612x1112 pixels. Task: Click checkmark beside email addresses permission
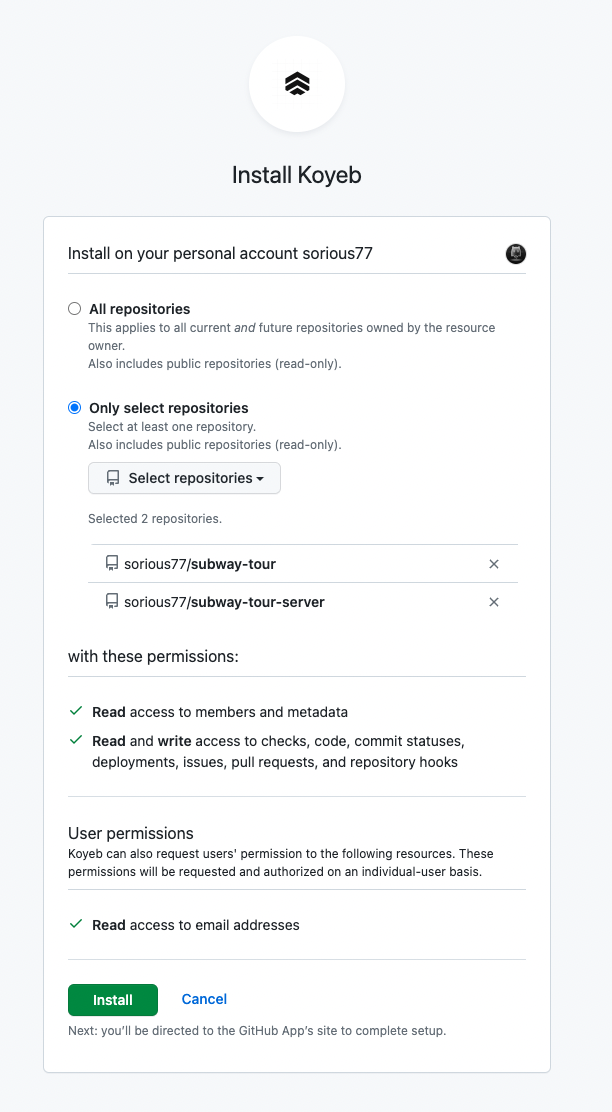point(76,925)
